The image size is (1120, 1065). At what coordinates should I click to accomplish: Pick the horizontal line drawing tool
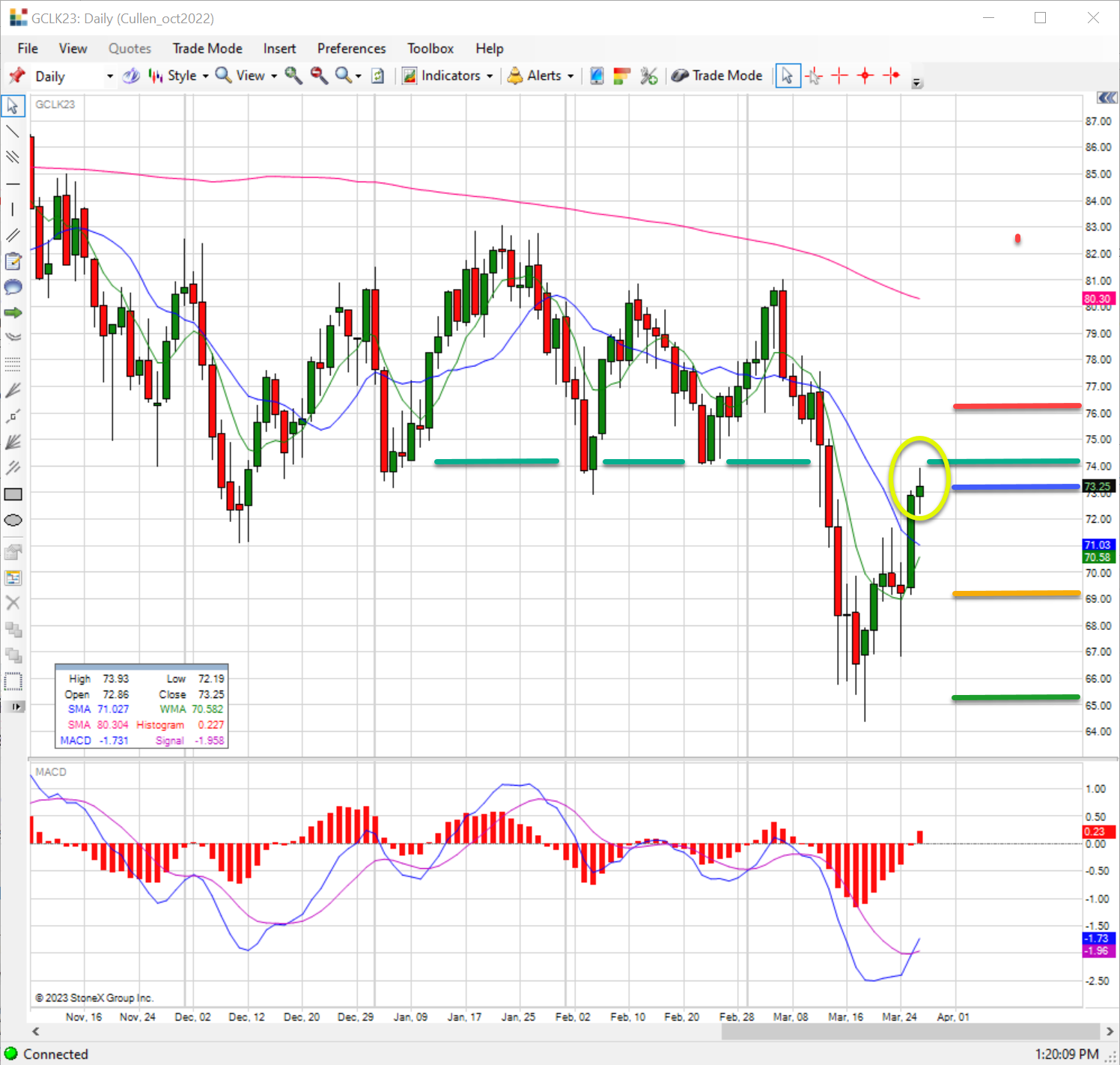[13, 183]
